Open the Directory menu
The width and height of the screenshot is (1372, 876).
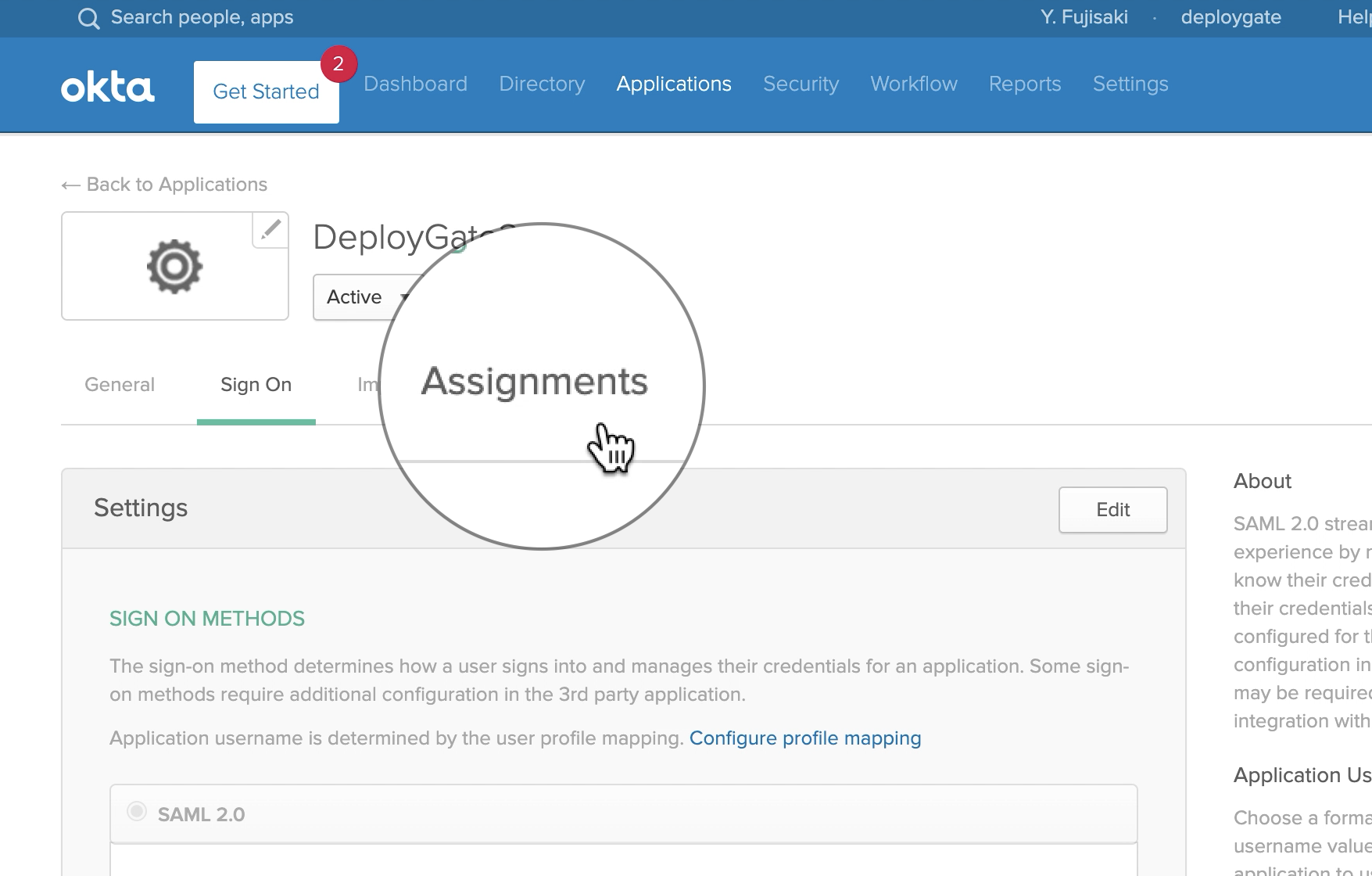(542, 84)
